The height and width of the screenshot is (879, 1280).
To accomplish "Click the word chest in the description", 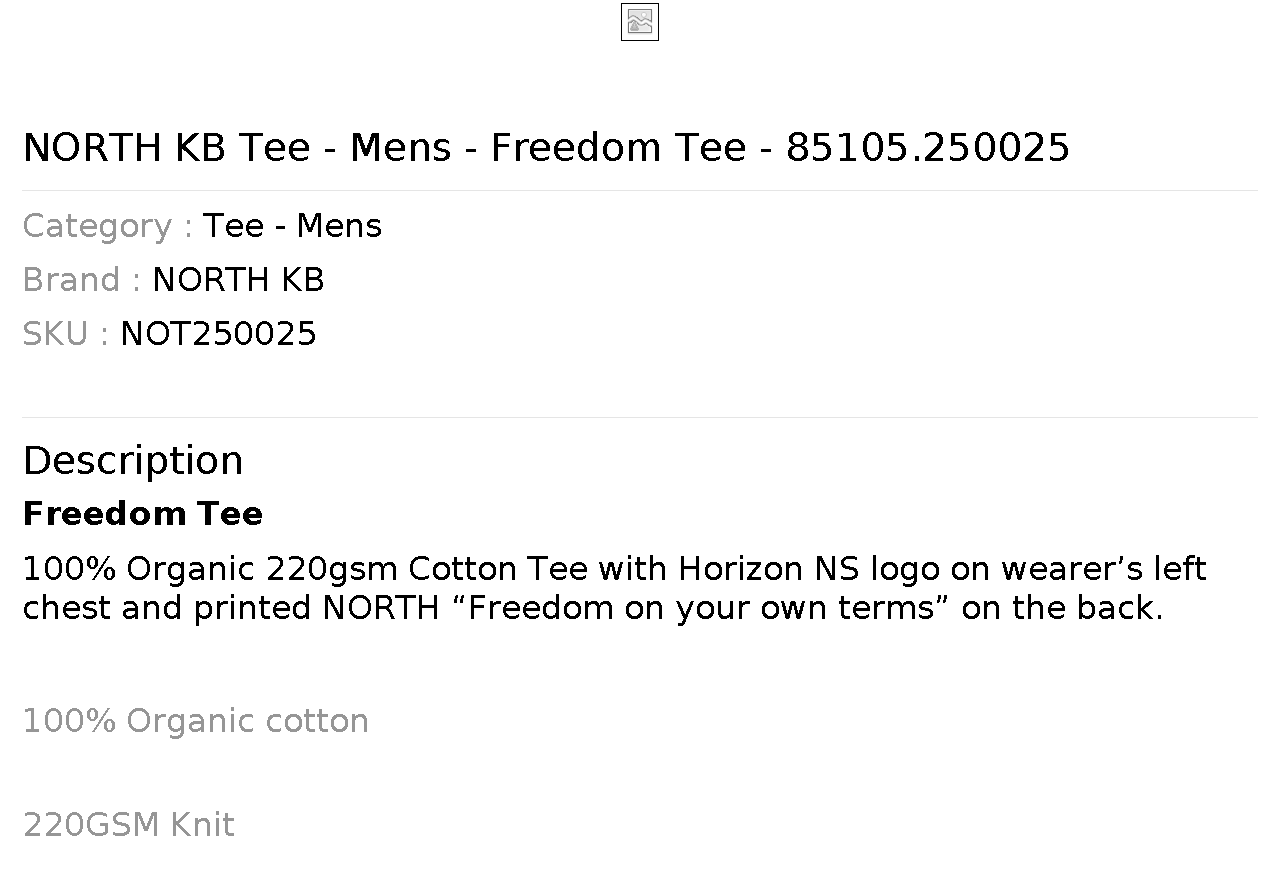I will tap(67, 608).
